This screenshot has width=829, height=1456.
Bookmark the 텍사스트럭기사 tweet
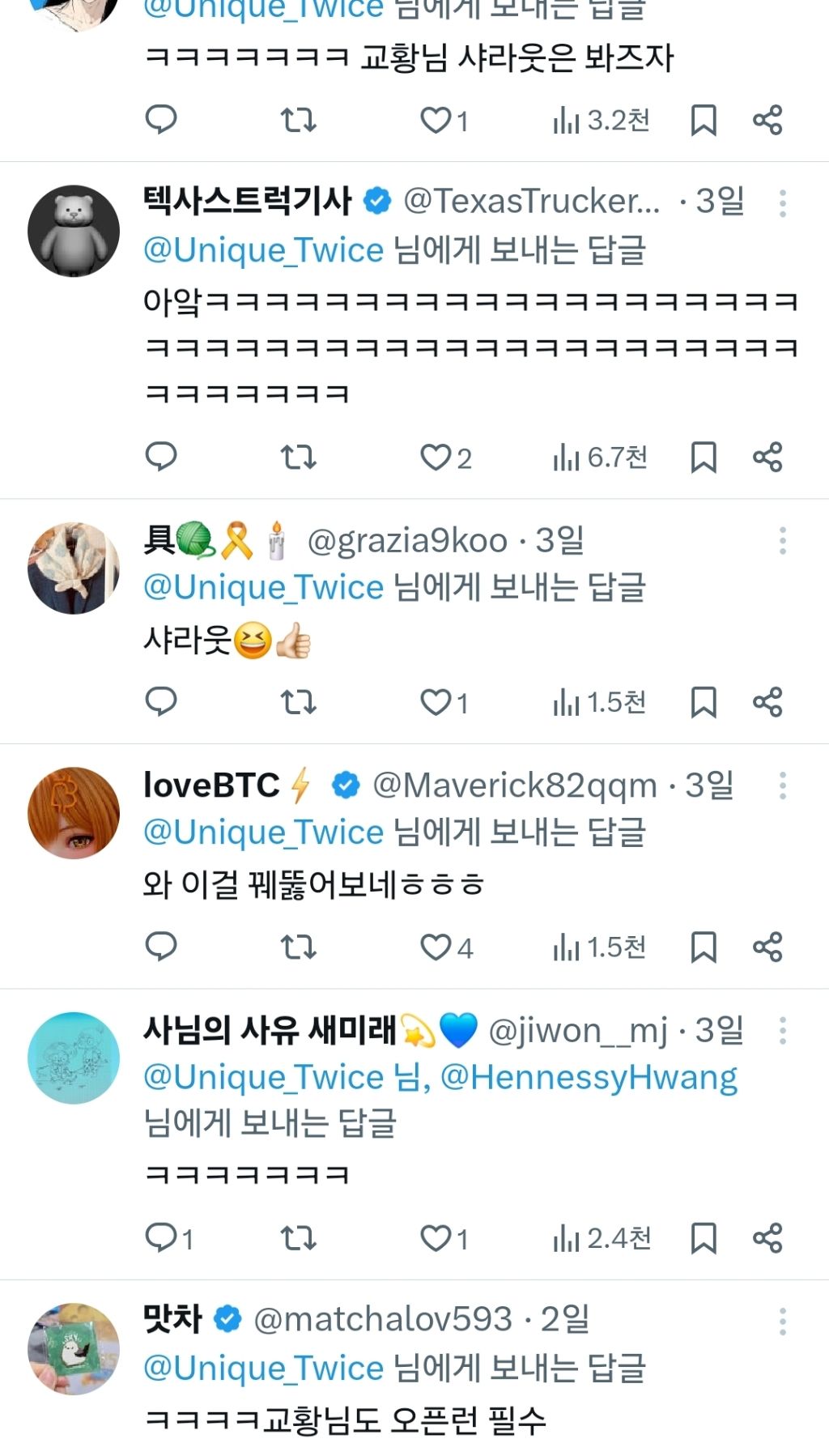click(x=703, y=458)
